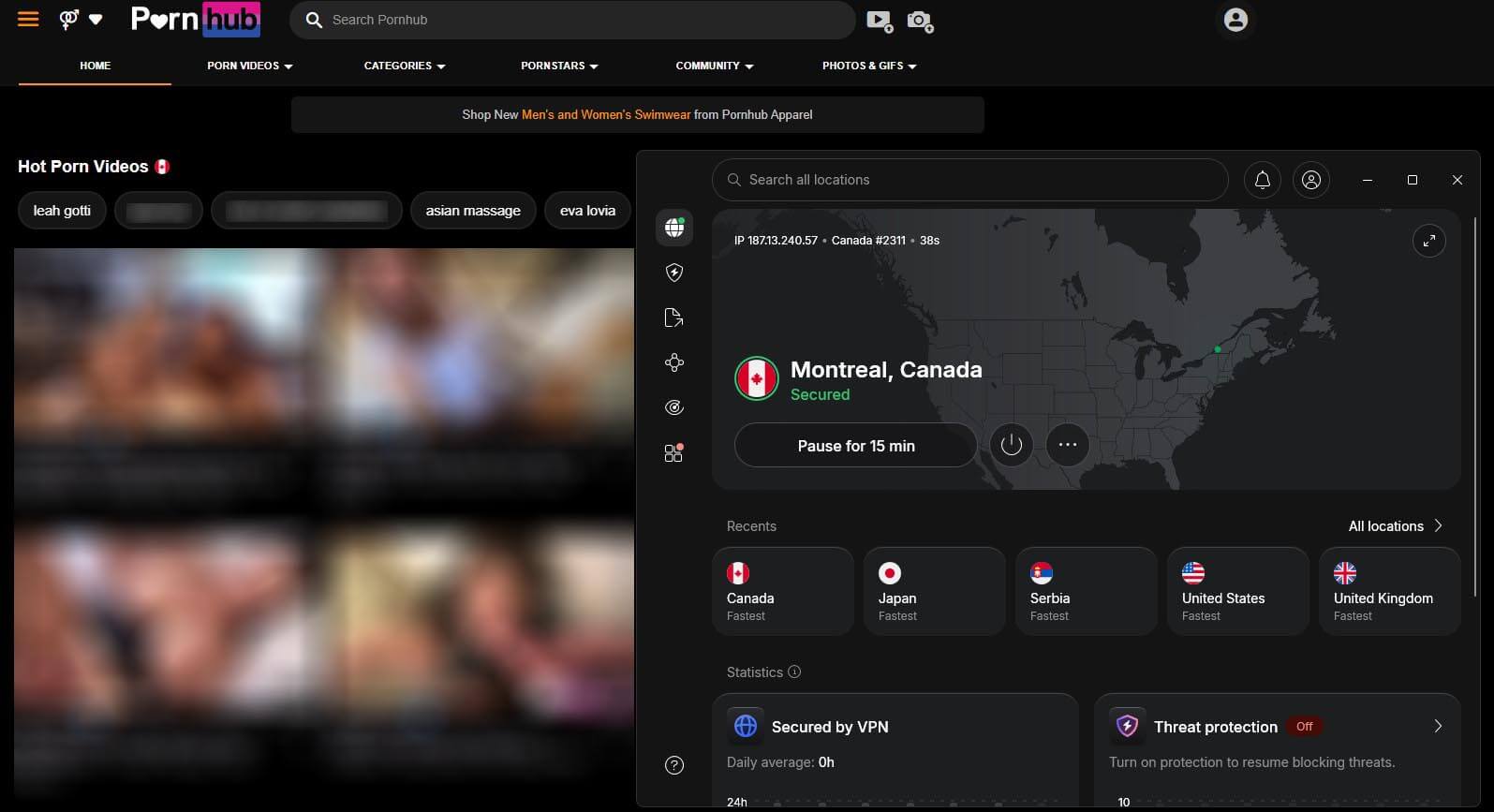Expand the PORNSTARS menu
The image size is (1494, 812).
click(559, 66)
